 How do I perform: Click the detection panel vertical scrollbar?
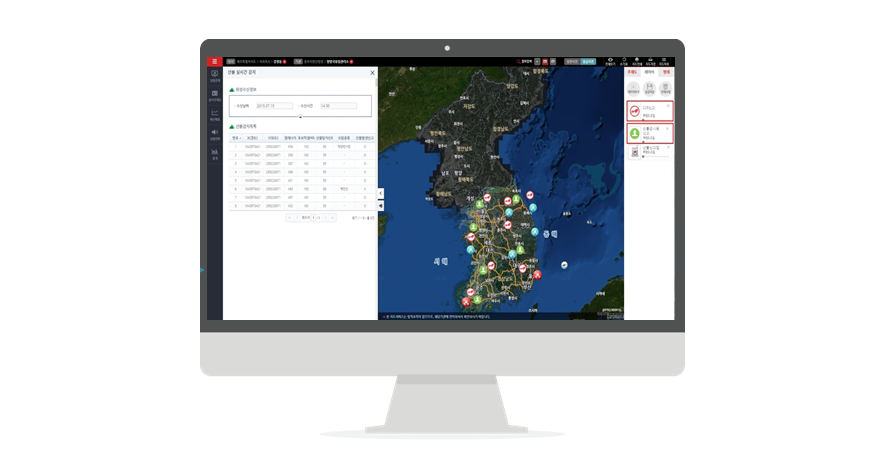point(376,82)
